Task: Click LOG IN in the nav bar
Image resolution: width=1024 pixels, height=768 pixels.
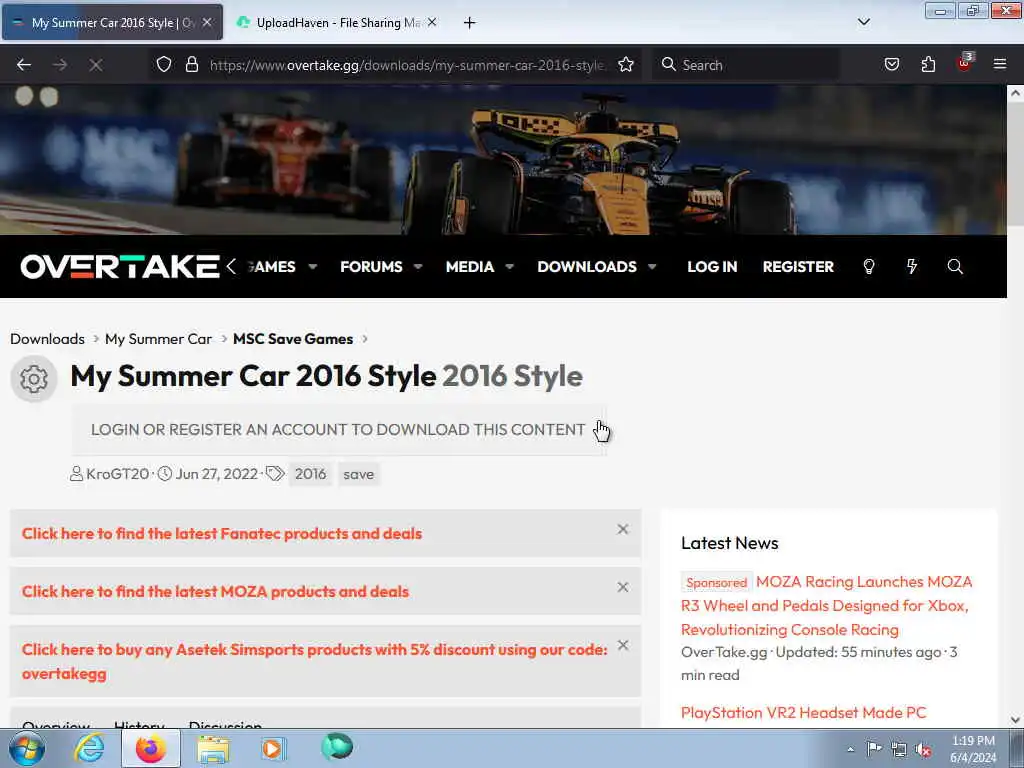Action: 712,266
